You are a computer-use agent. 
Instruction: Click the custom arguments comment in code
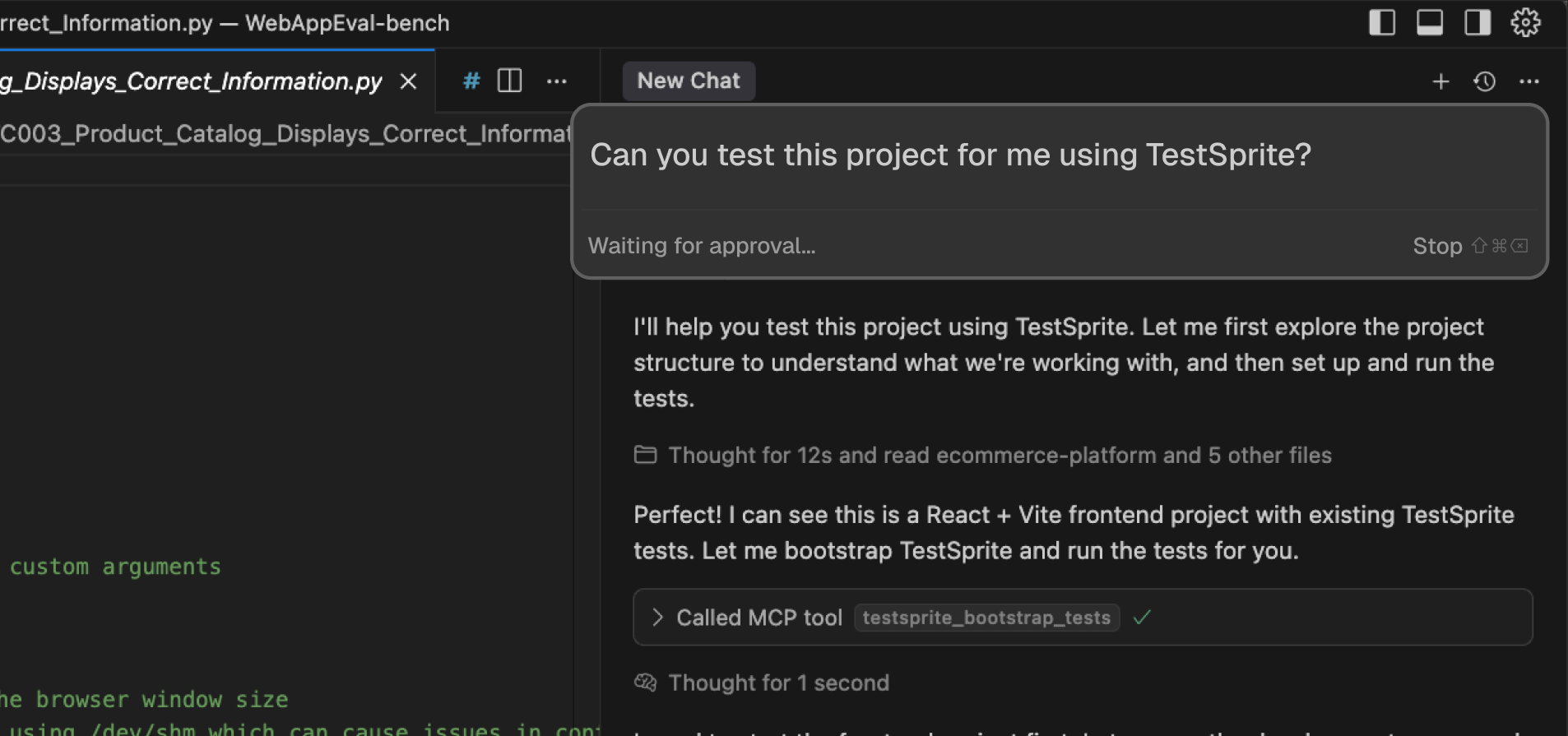pyautogui.click(x=115, y=567)
